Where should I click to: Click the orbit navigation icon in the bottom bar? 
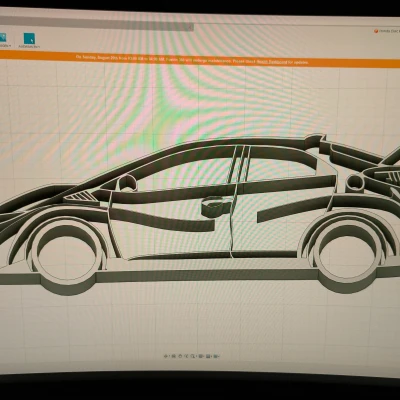point(166,356)
